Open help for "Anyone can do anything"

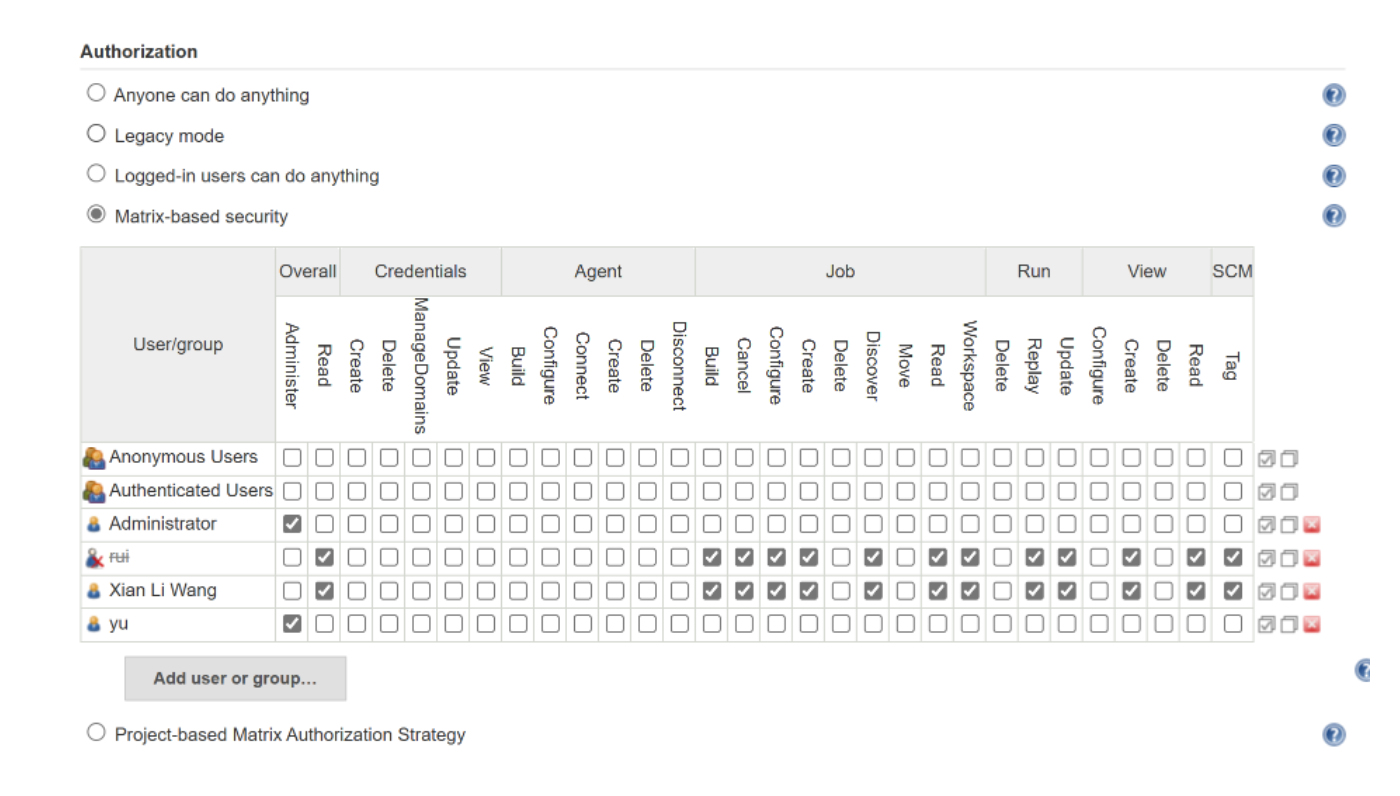click(x=1333, y=95)
